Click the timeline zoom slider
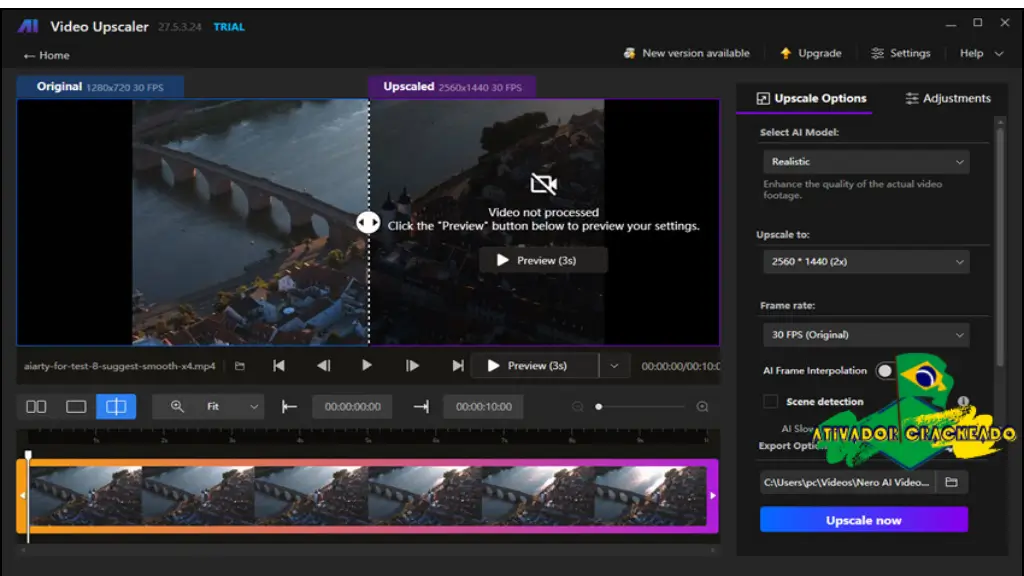This screenshot has height=576, width=1024. pyautogui.click(x=641, y=407)
